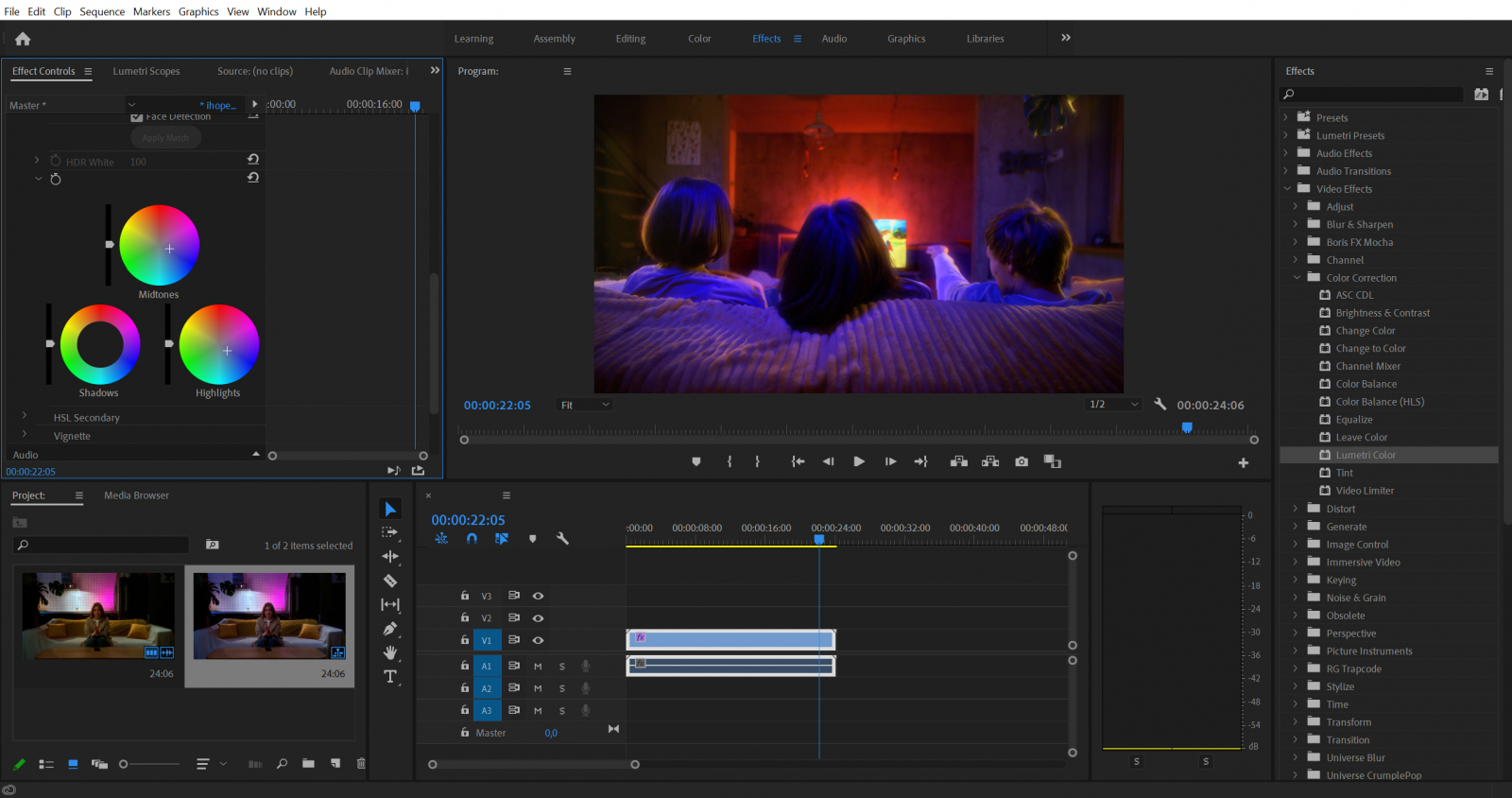
Task: Toggle the Face Detection checkbox
Action: tap(137, 117)
